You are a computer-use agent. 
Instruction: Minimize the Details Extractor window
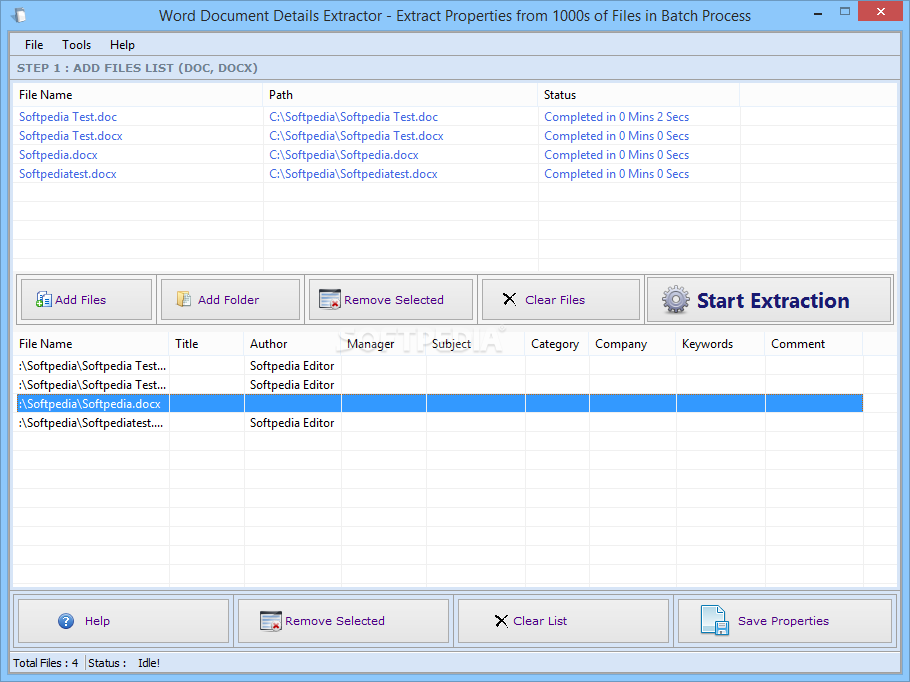pos(818,12)
